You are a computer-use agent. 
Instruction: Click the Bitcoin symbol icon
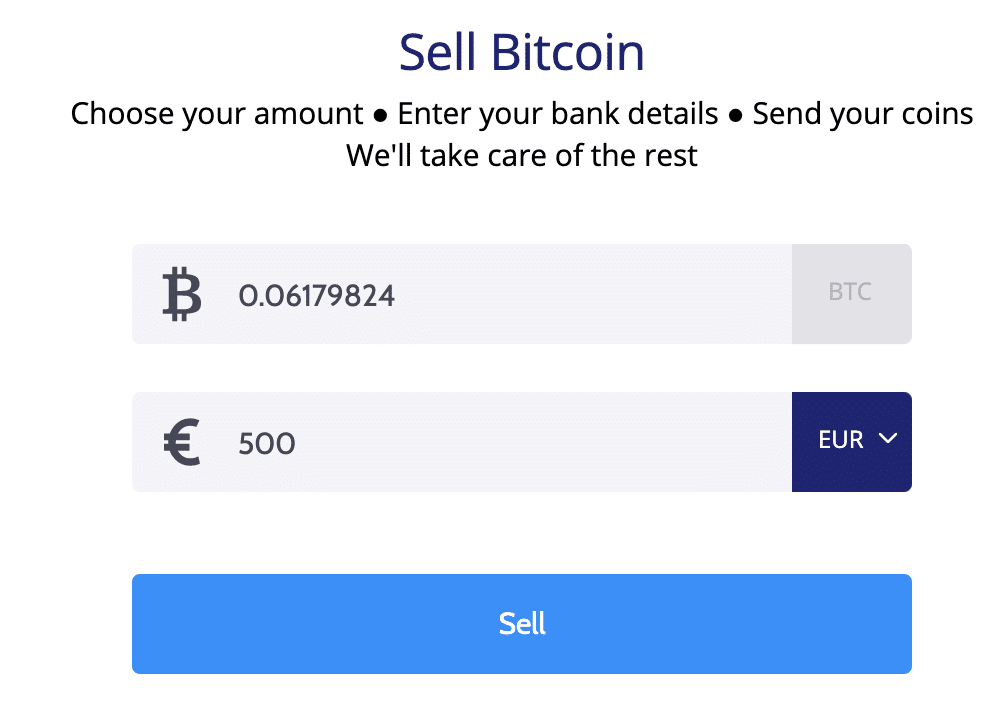click(182, 294)
